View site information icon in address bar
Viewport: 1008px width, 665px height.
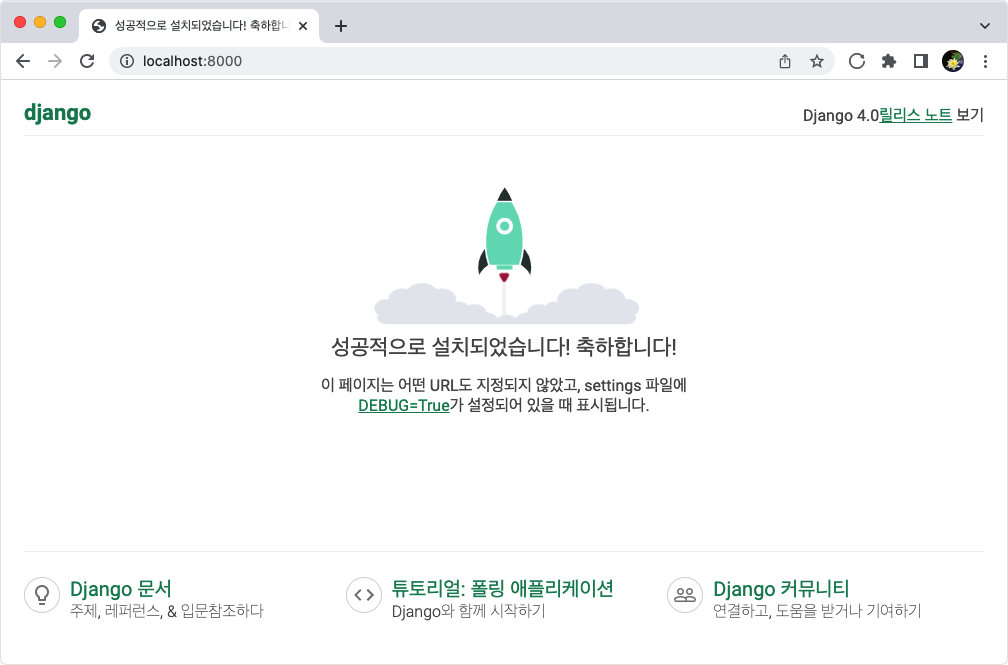[127, 61]
